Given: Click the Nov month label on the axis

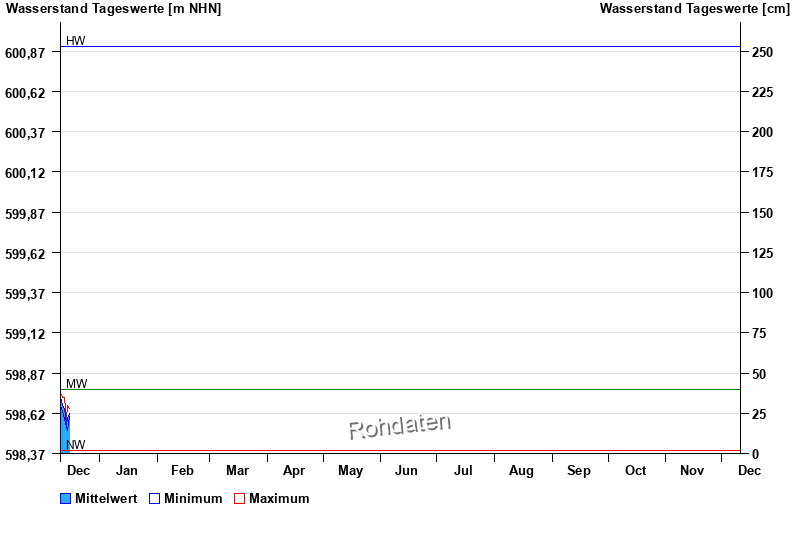Looking at the screenshot, I should click(x=692, y=470).
